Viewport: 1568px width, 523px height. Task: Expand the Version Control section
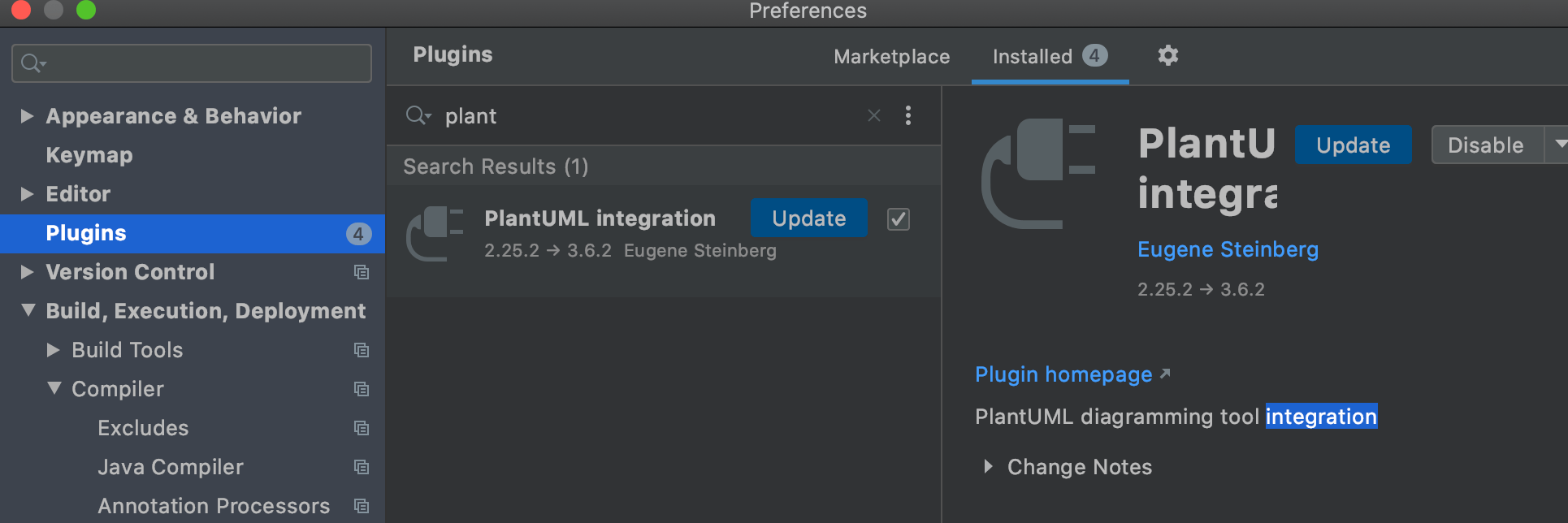coord(27,272)
